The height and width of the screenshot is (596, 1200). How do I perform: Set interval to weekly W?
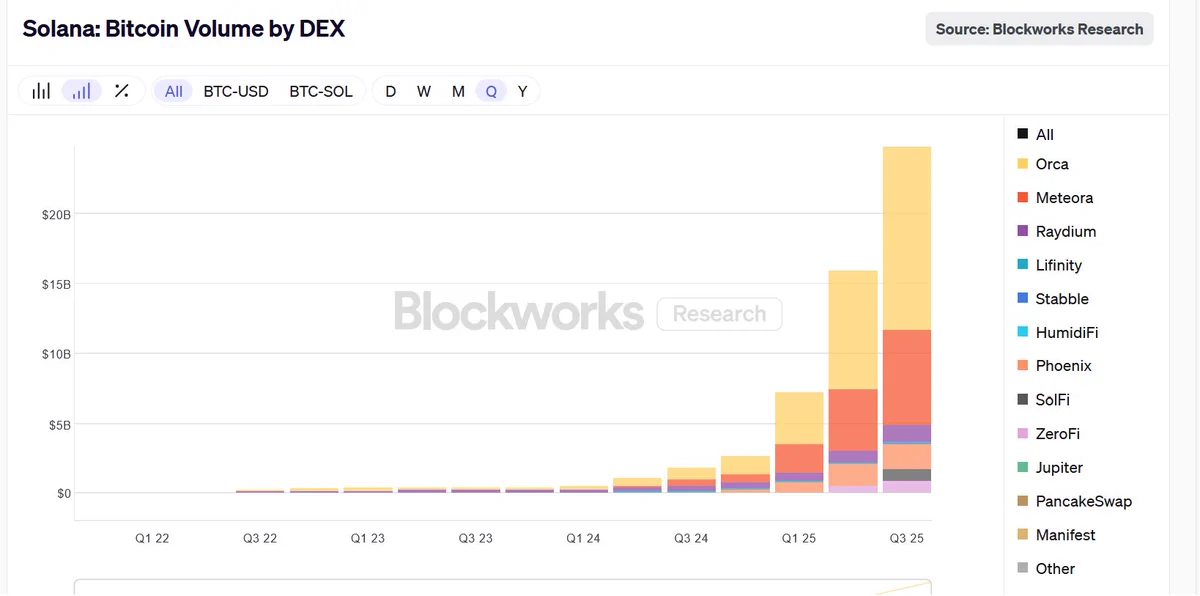coord(424,91)
